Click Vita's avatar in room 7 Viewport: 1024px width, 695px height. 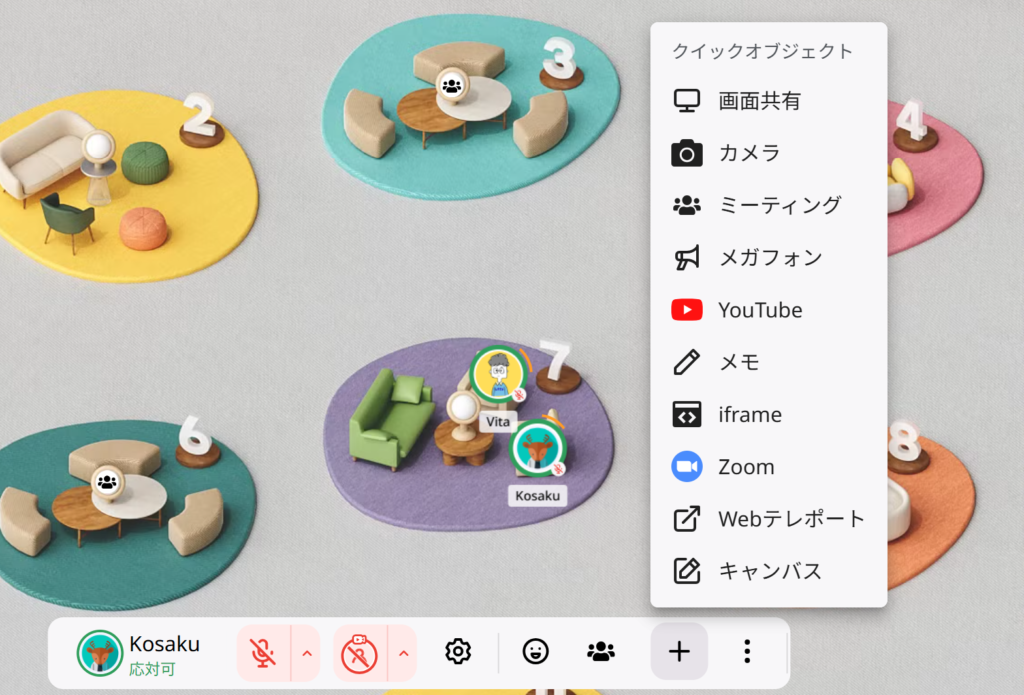coord(497,375)
